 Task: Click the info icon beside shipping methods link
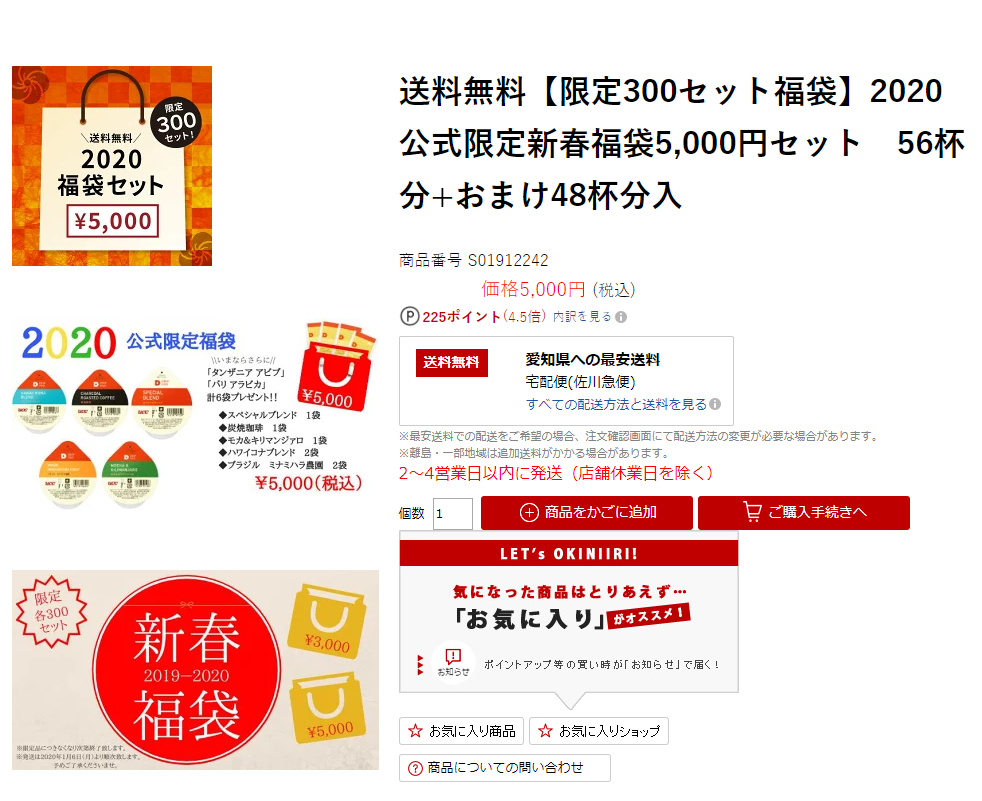click(x=715, y=404)
